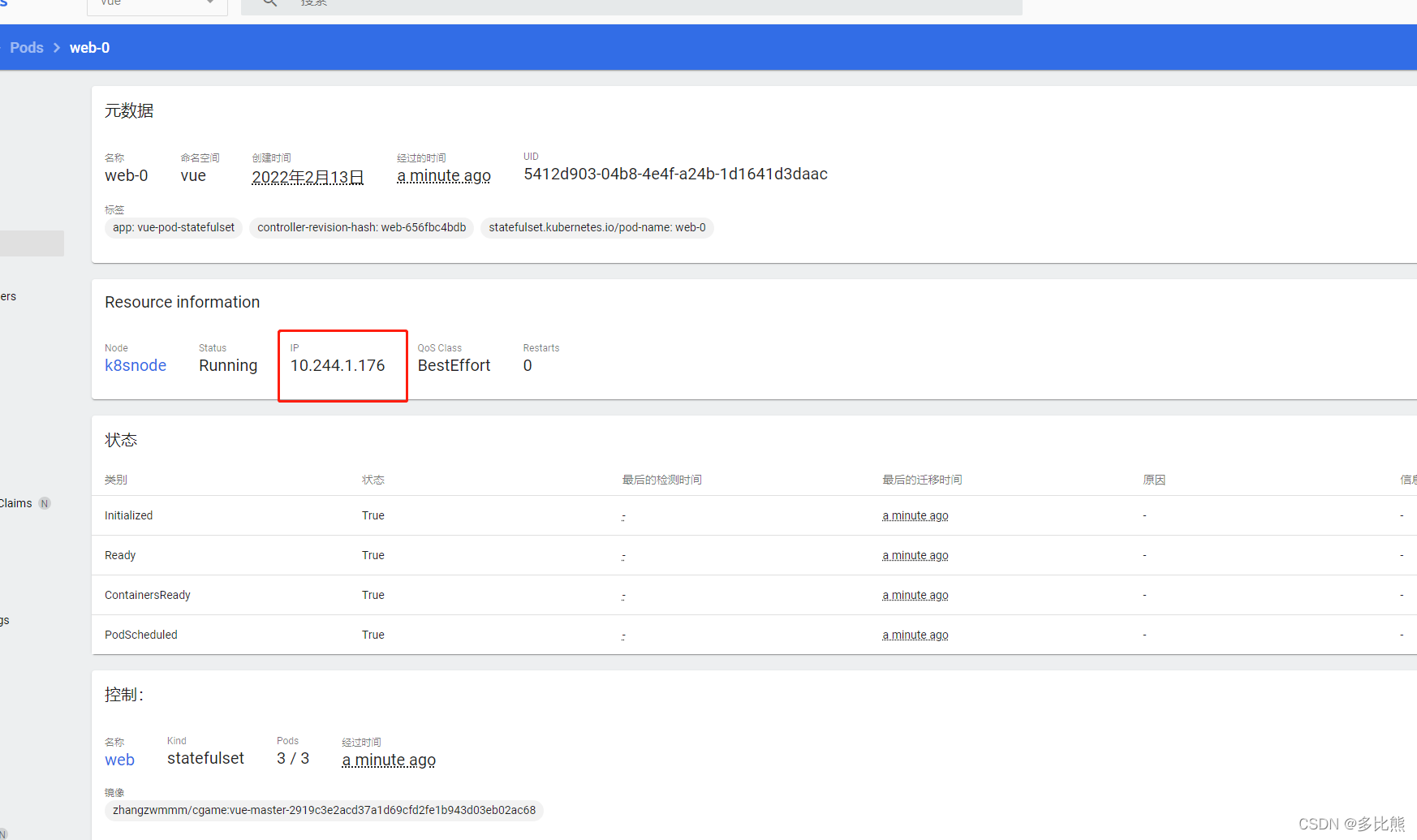Click transition time in the PodScheduled row

(915, 635)
